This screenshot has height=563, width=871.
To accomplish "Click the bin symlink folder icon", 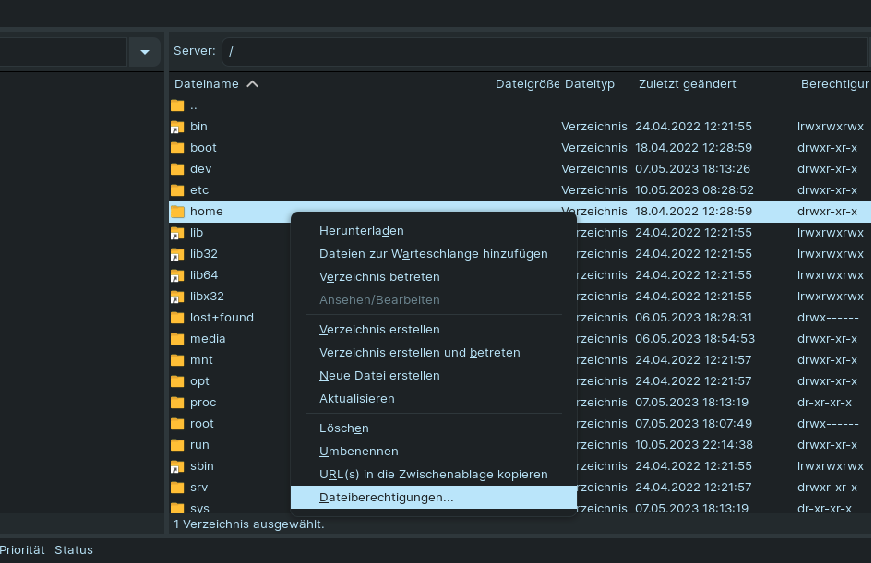I will tap(177, 127).
